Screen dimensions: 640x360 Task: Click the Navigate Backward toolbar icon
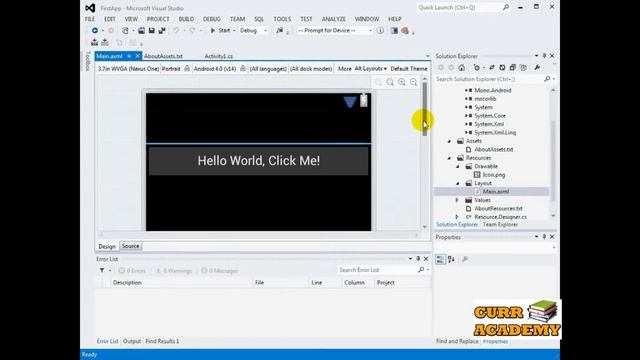[95, 31]
